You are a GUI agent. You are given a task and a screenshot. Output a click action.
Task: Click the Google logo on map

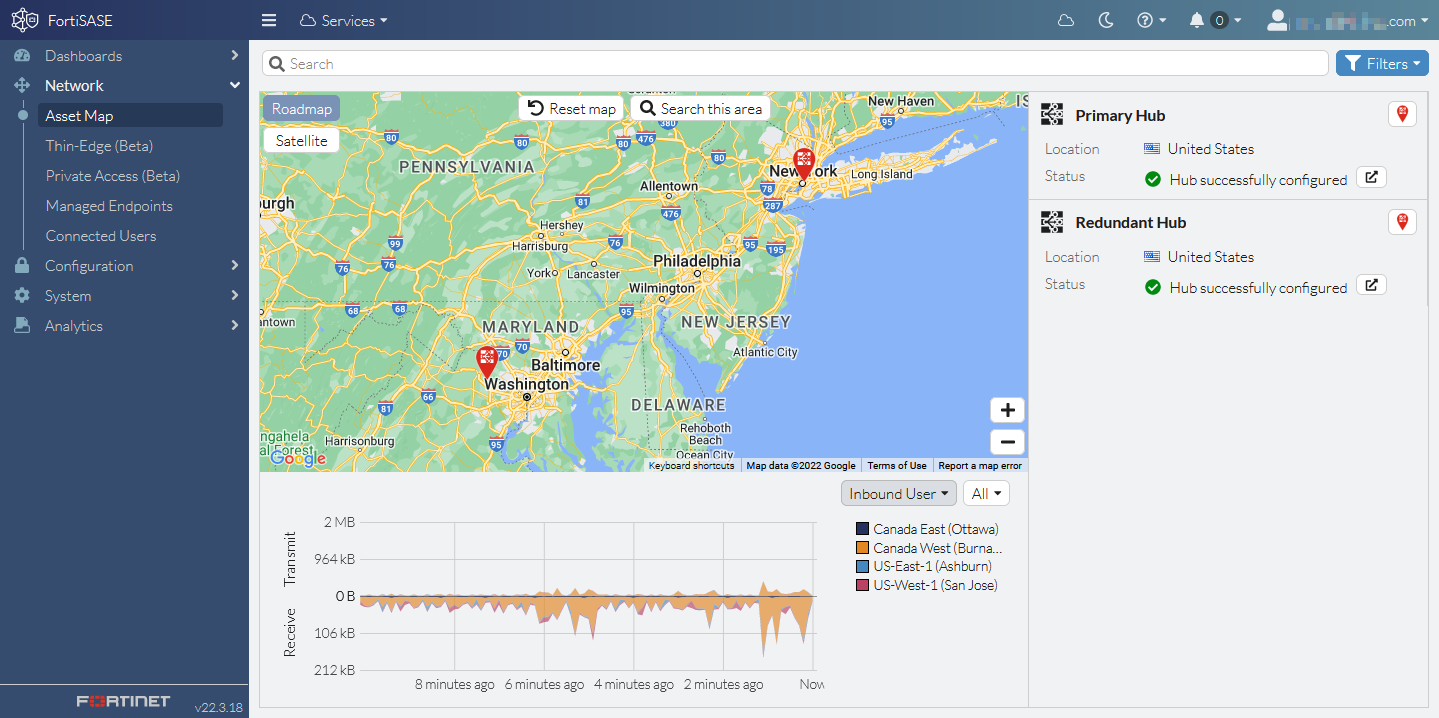298,458
